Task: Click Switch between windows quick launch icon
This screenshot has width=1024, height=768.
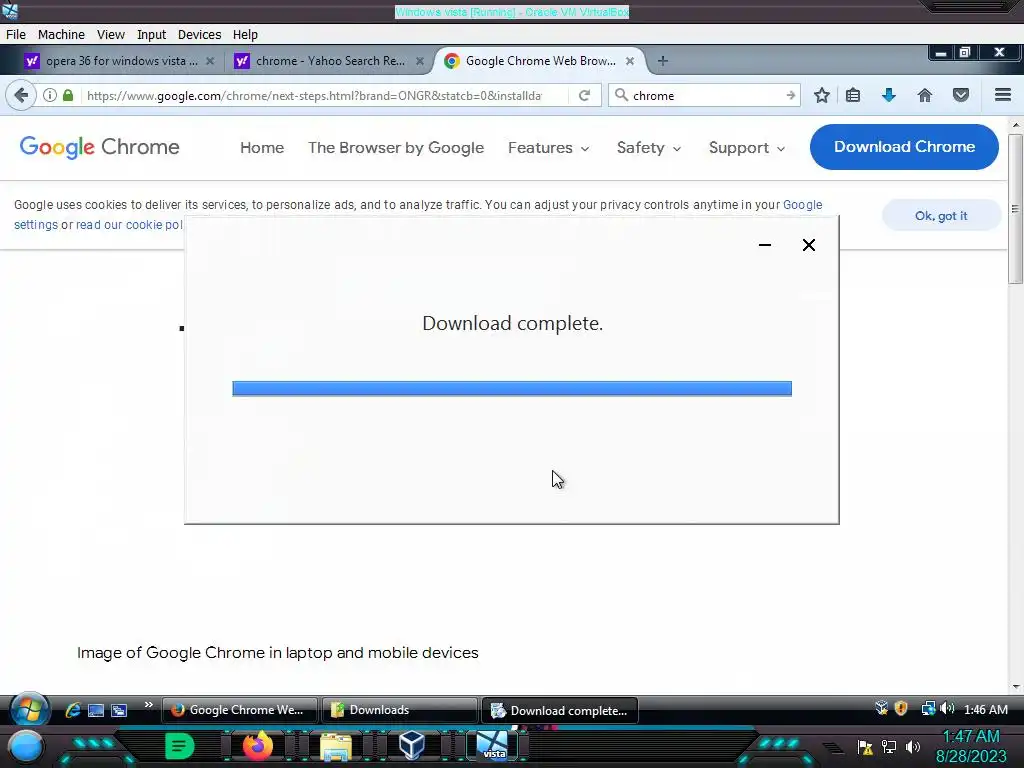Action: click(x=118, y=711)
